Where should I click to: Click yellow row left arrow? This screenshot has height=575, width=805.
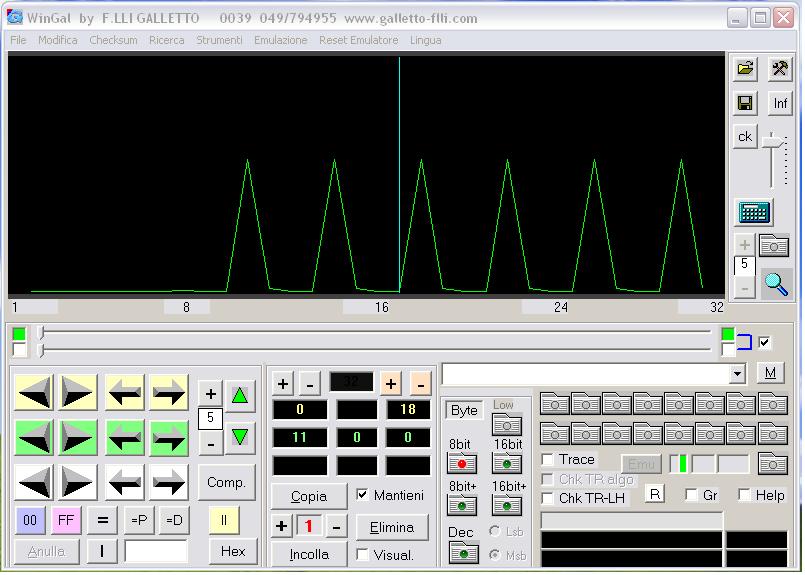pos(125,393)
